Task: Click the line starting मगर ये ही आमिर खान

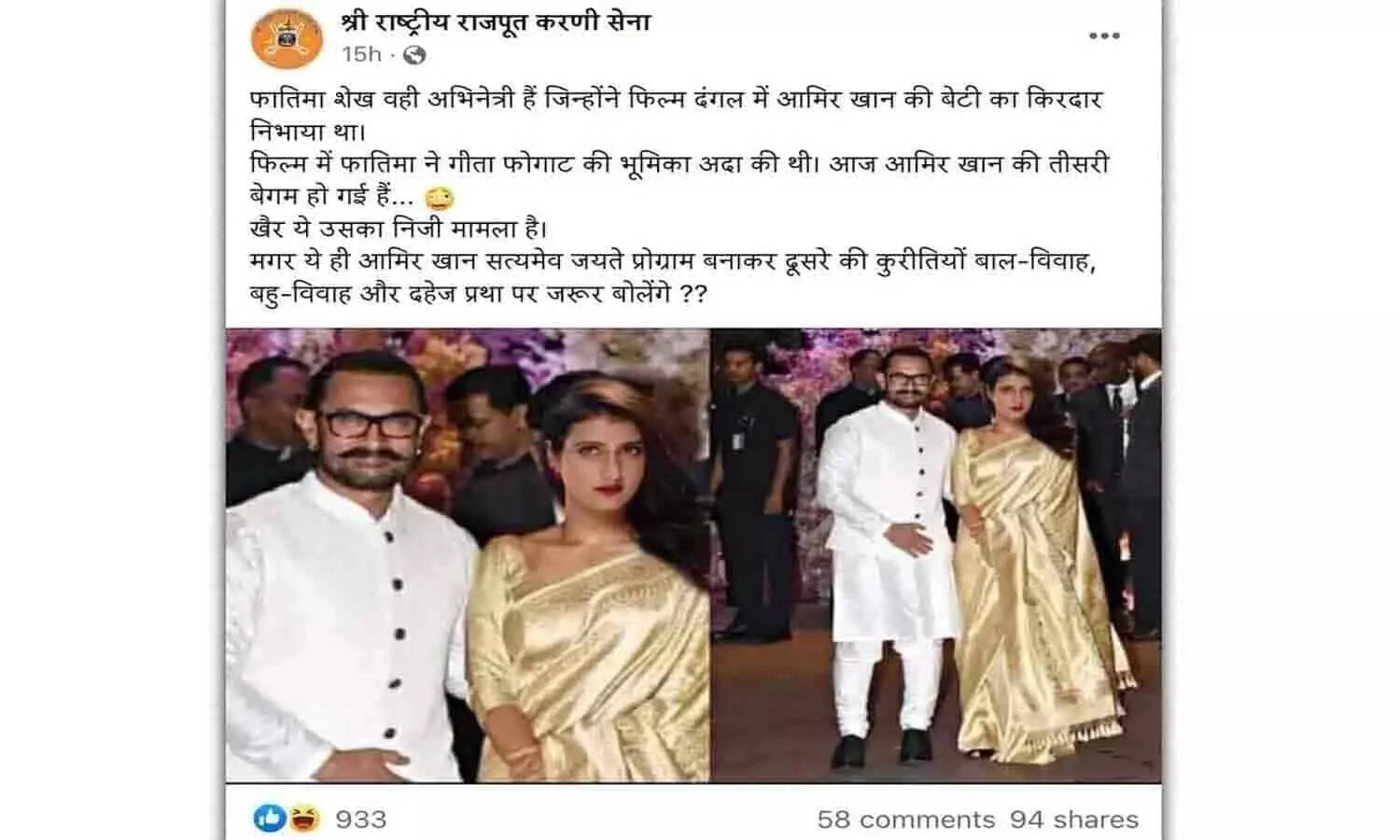Action: (x=672, y=262)
